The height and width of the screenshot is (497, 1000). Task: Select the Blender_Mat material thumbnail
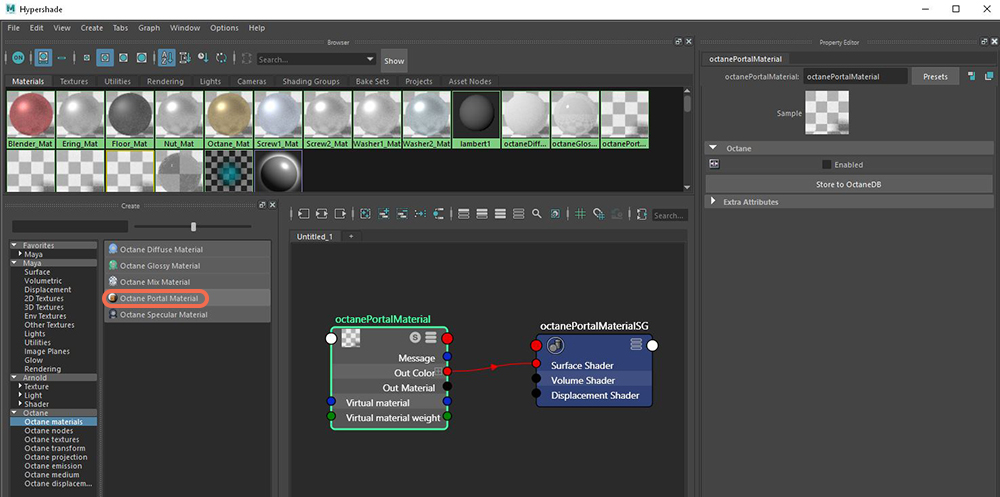(x=30, y=120)
